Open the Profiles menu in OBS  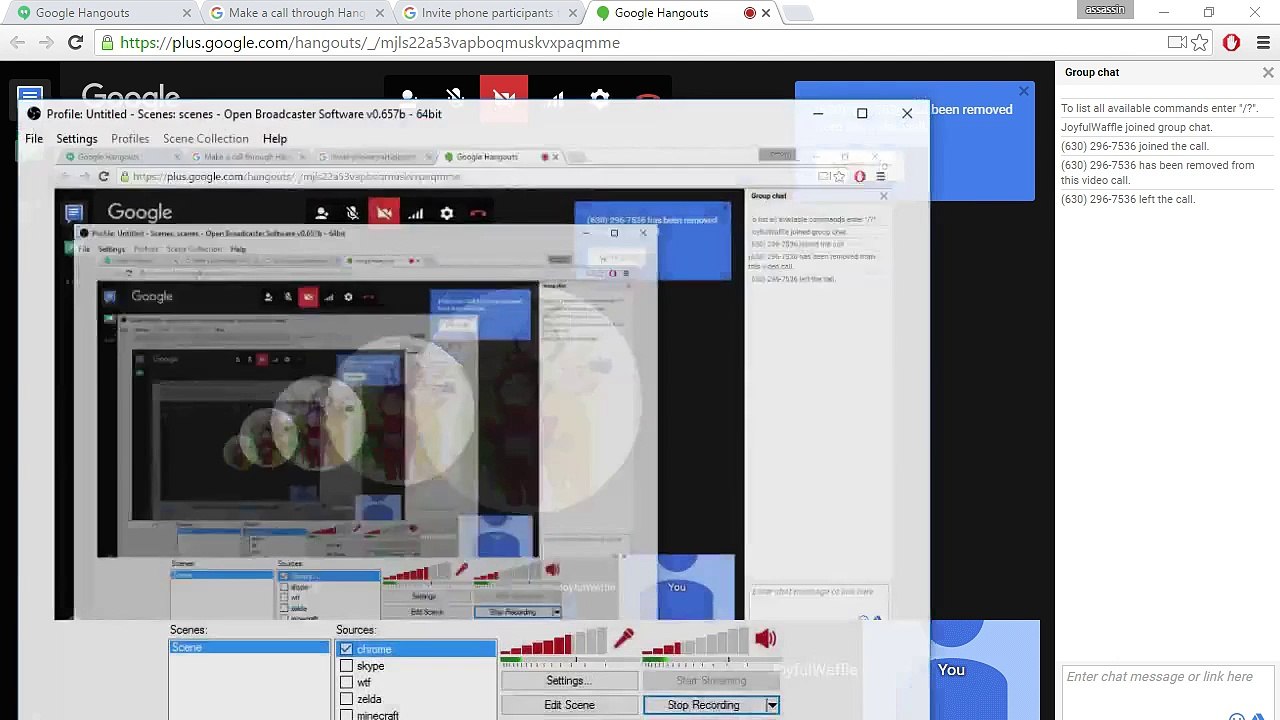click(130, 139)
